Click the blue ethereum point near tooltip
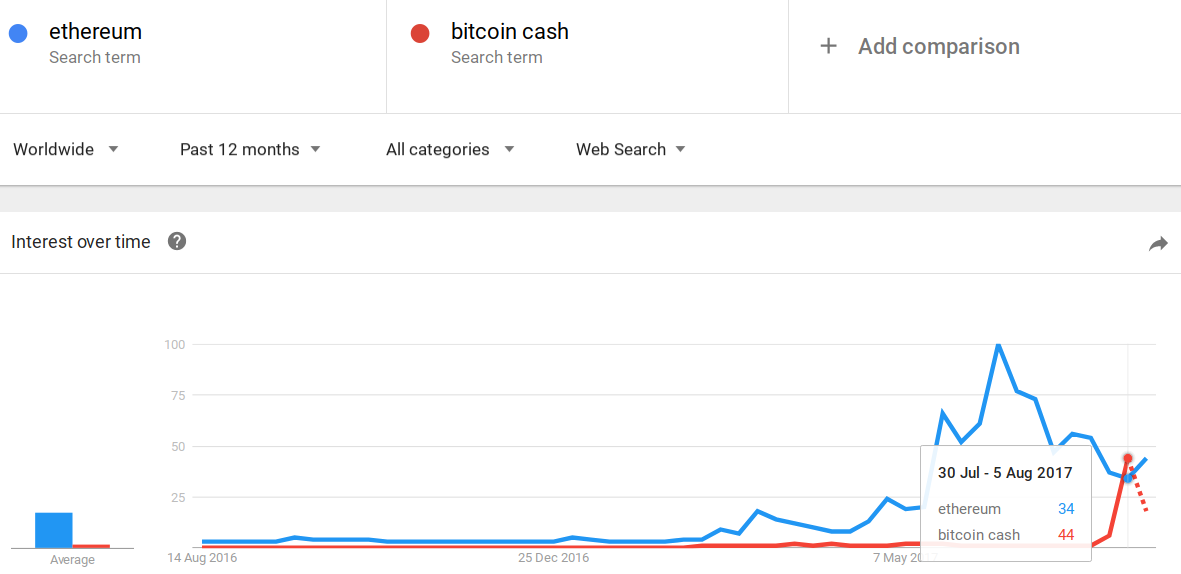Screen dimensions: 1181x574 click(1128, 478)
